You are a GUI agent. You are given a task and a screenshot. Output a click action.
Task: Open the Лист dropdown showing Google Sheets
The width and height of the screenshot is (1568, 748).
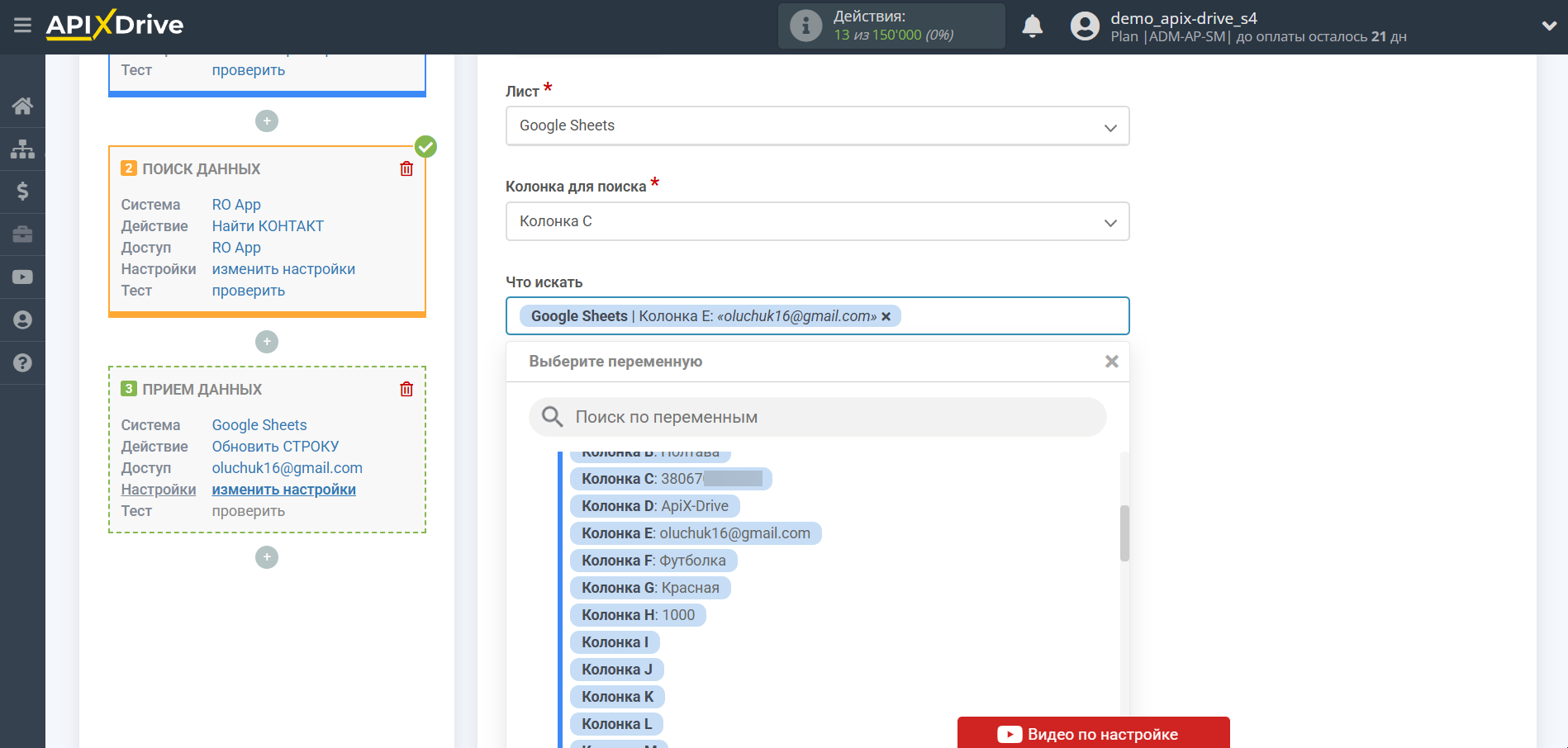817,125
